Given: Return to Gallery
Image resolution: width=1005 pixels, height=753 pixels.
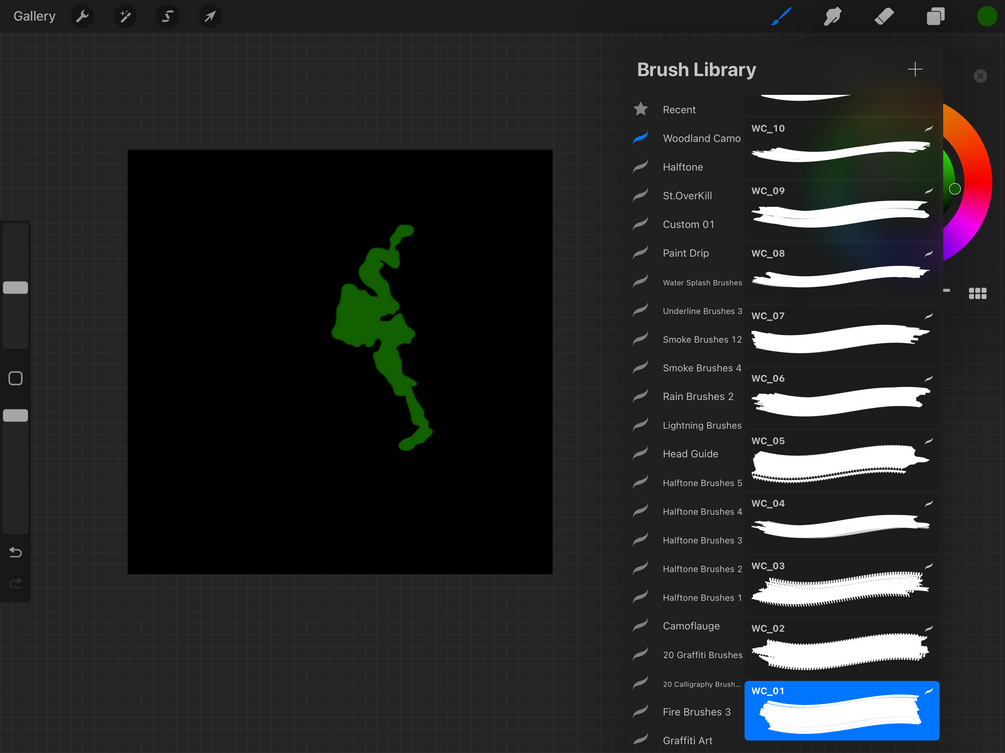Looking at the screenshot, I should 35,16.
